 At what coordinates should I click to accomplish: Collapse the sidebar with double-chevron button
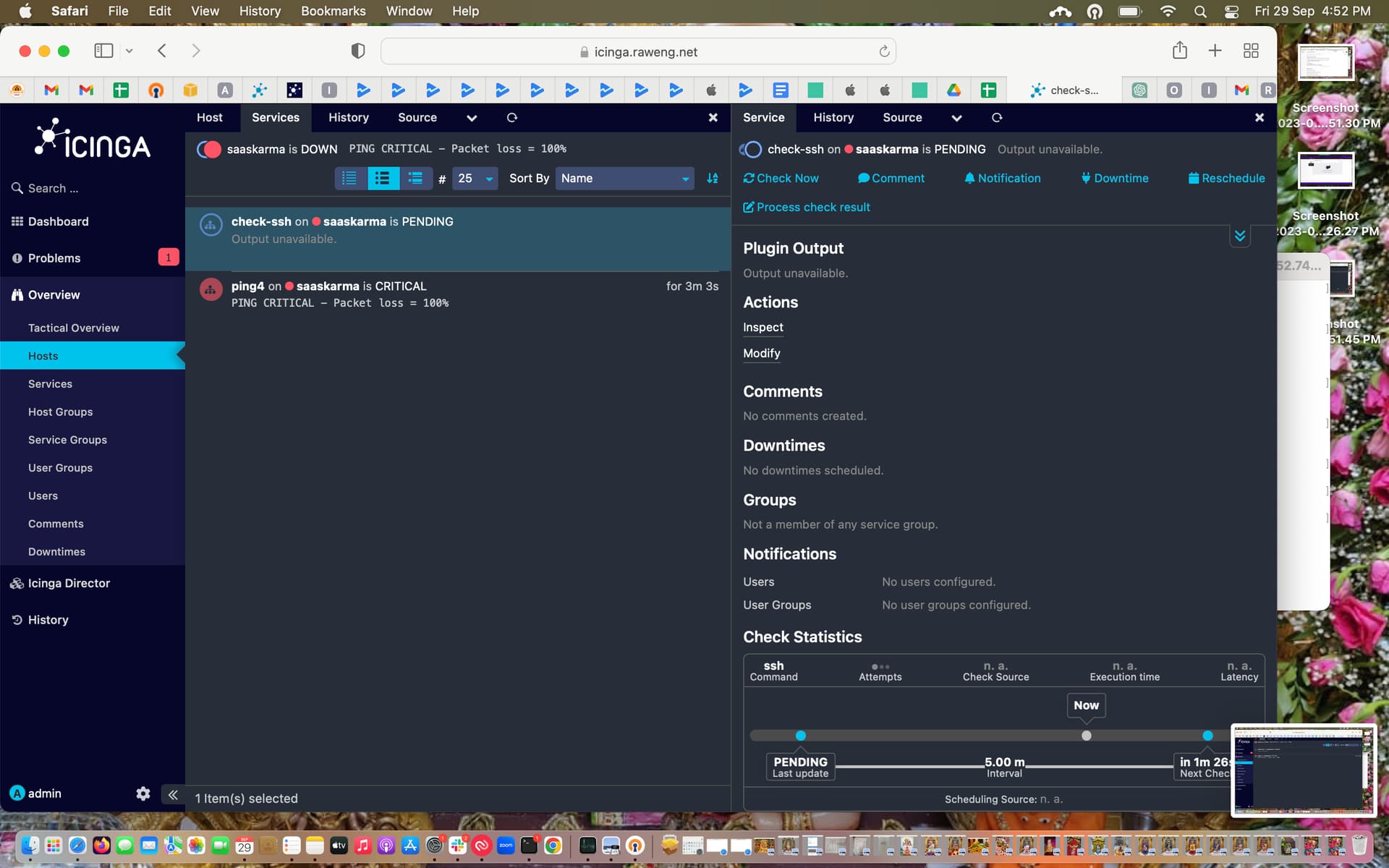click(x=173, y=795)
